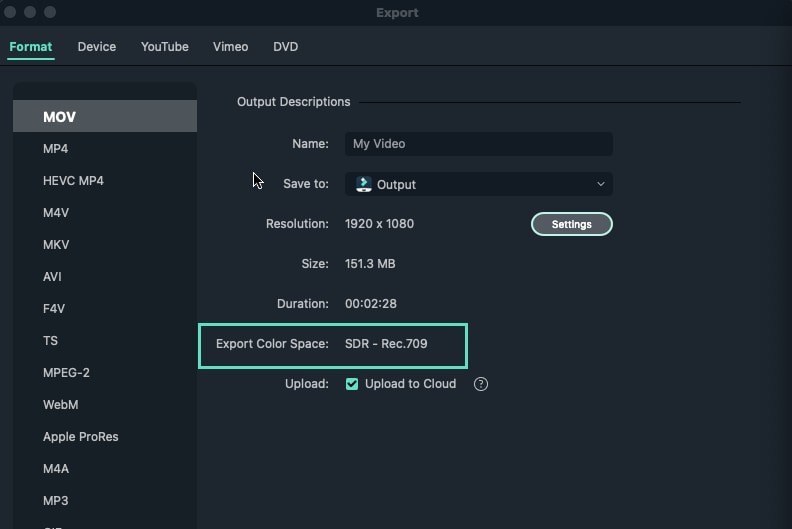This screenshot has height=529, width=792.
Task: Switch to the YouTube tab
Action: tap(165, 47)
